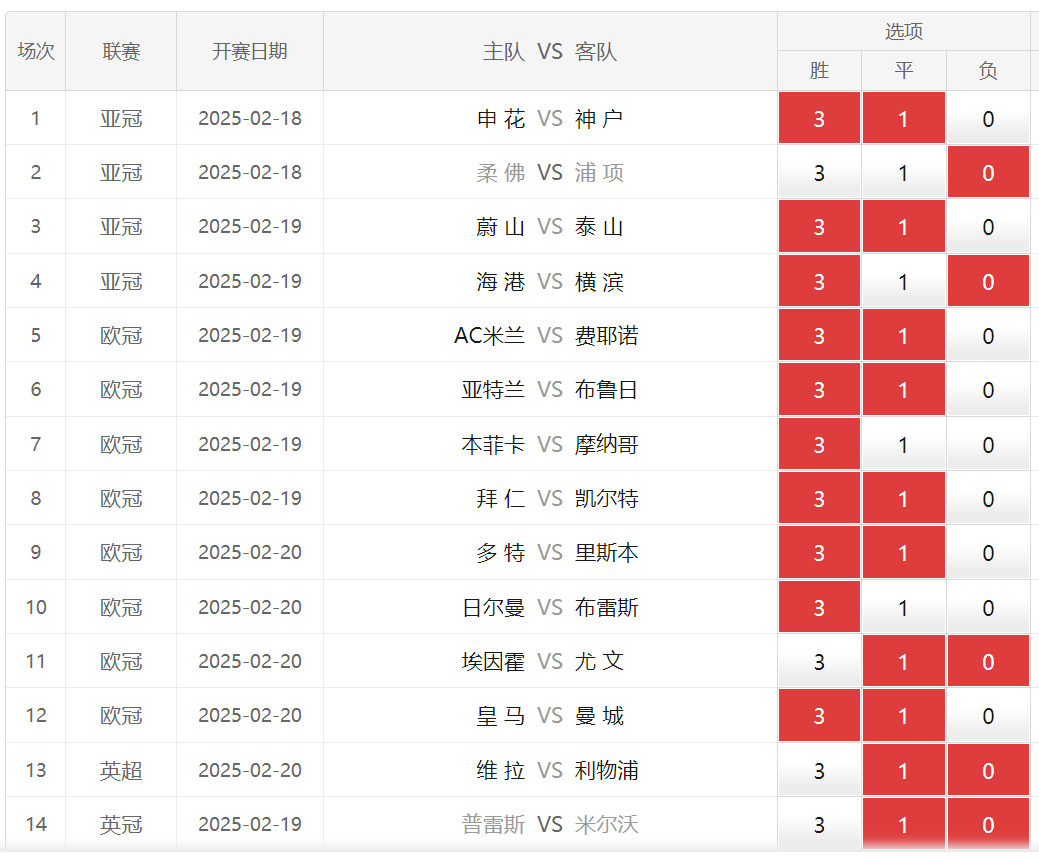The height and width of the screenshot is (861, 1039).
Task: Click the match text 埃因霍 VS 尤文
Action: tap(543, 662)
